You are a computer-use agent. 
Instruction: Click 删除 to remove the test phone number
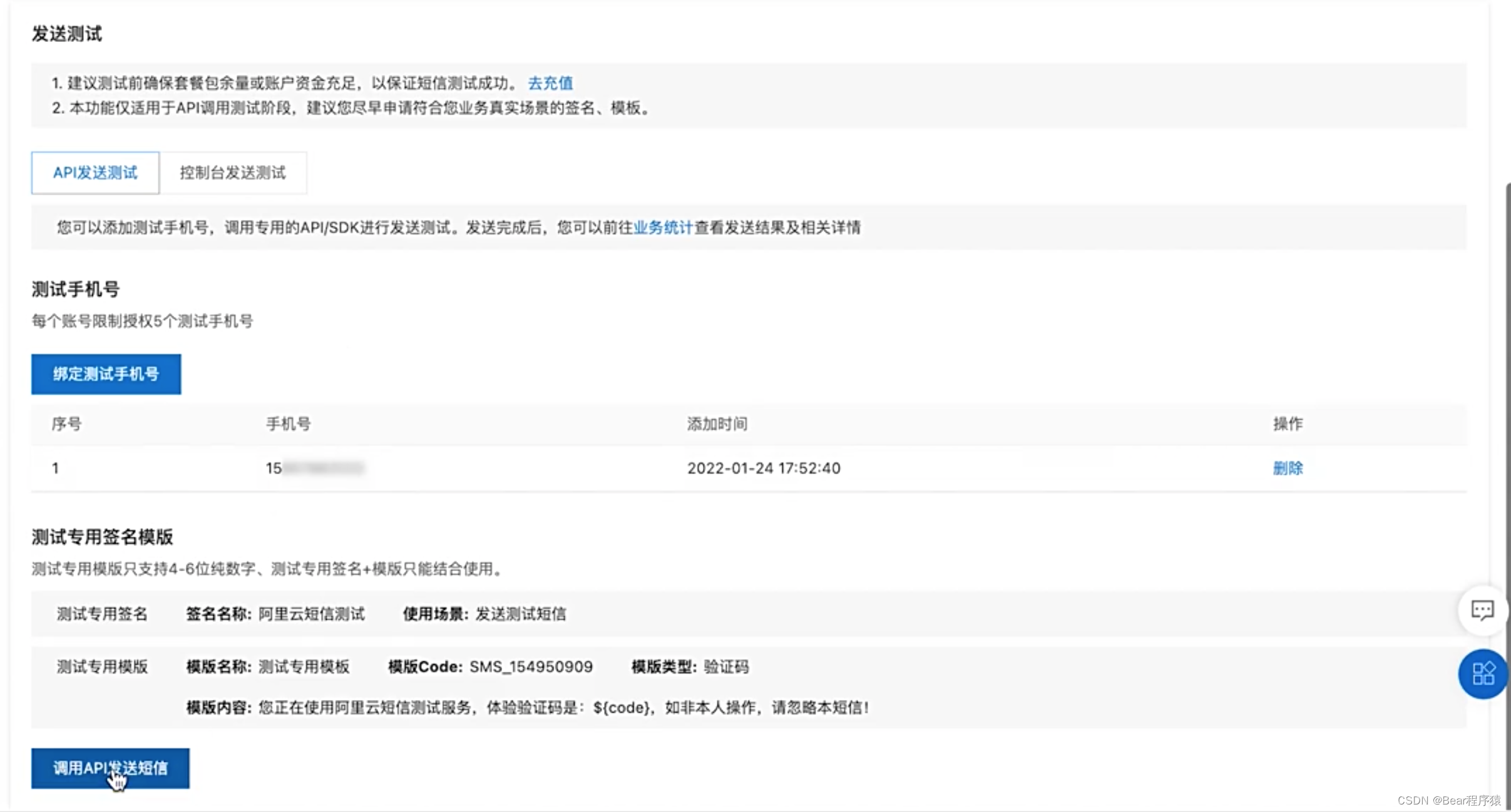click(x=1287, y=468)
